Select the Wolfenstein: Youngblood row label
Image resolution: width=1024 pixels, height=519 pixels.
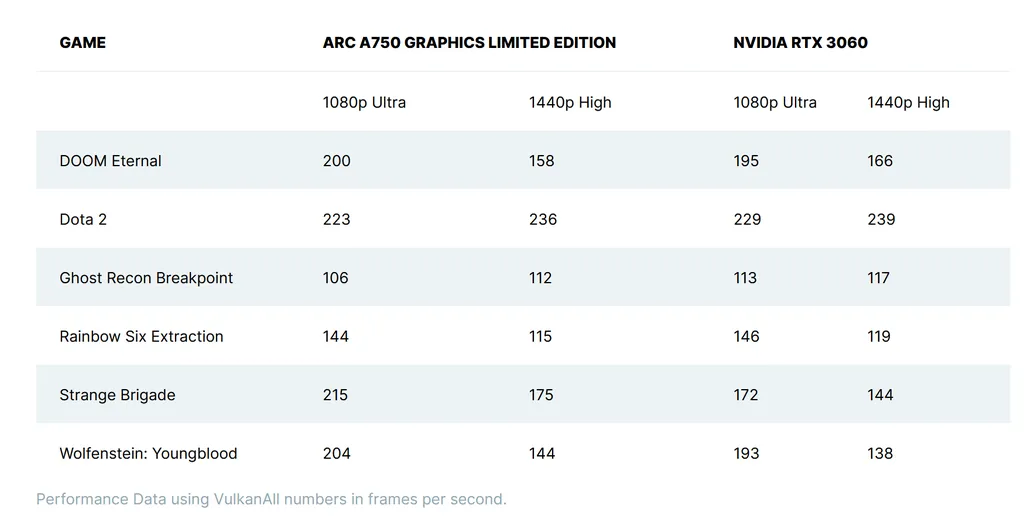point(148,454)
